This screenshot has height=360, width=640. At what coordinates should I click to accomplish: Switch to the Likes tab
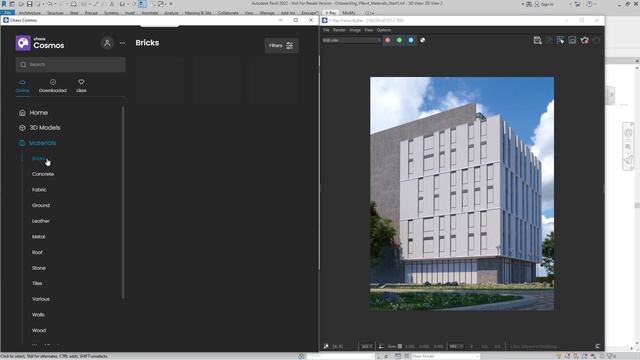(81, 86)
